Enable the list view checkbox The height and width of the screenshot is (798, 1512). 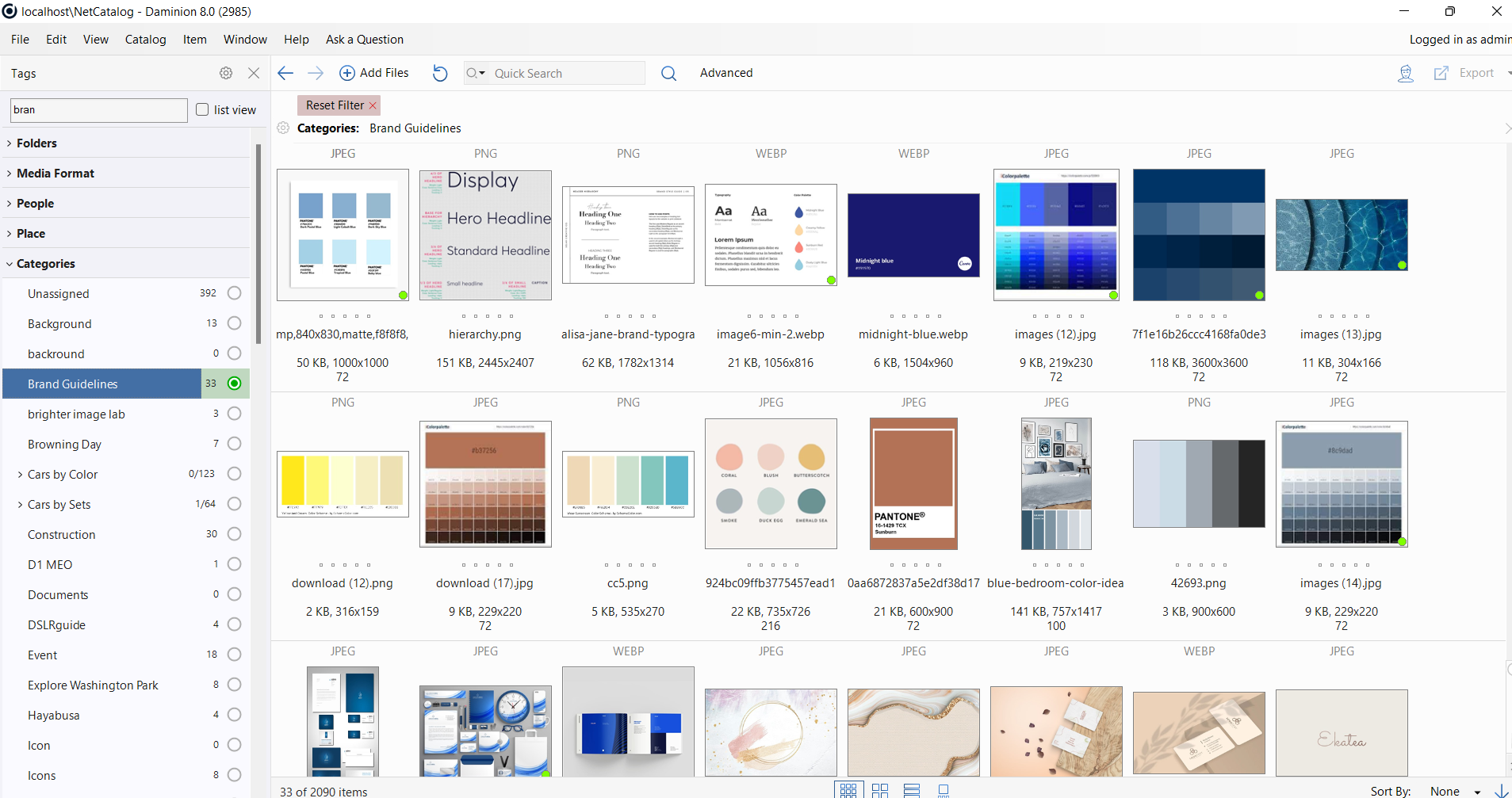[x=202, y=109]
